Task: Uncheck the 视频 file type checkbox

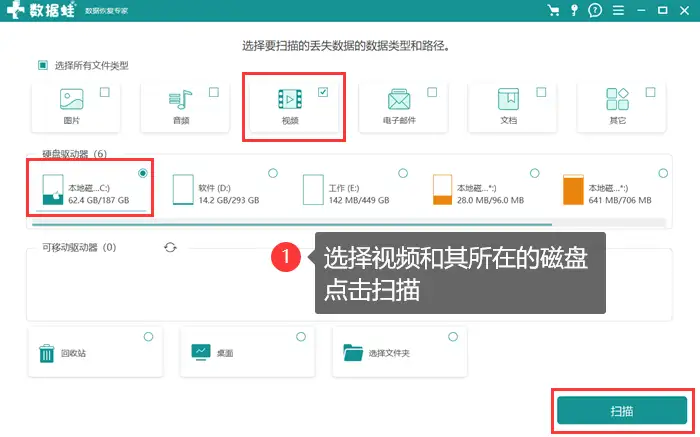Action: click(323, 92)
